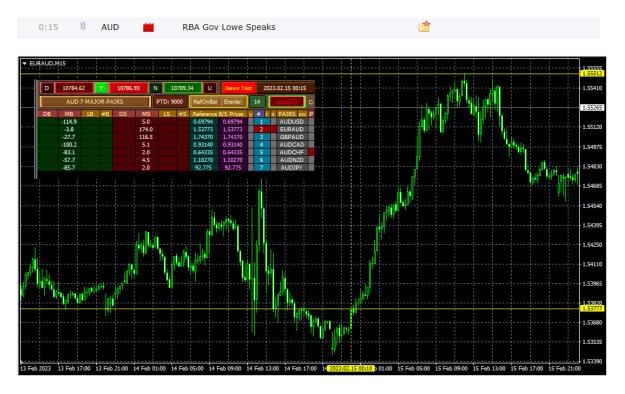The image size is (625, 394).
Task: Click the AUD currency label
Action: pyautogui.click(x=110, y=27)
